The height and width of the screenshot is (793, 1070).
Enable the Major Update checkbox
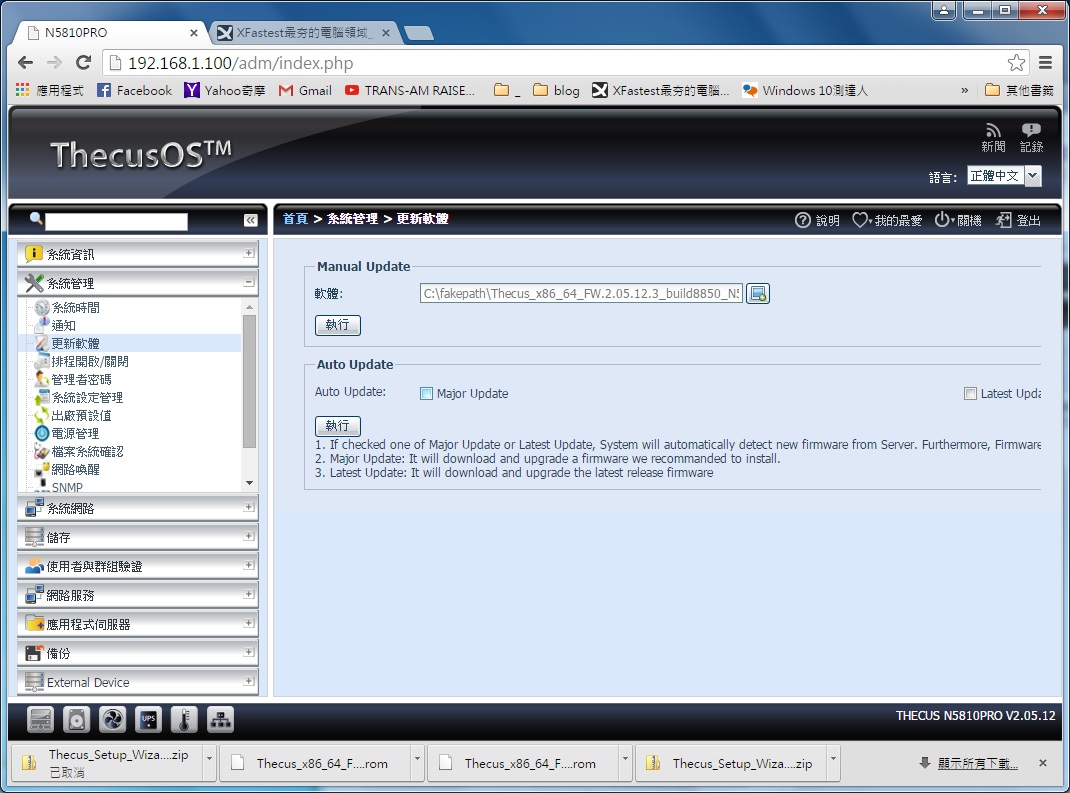point(426,393)
